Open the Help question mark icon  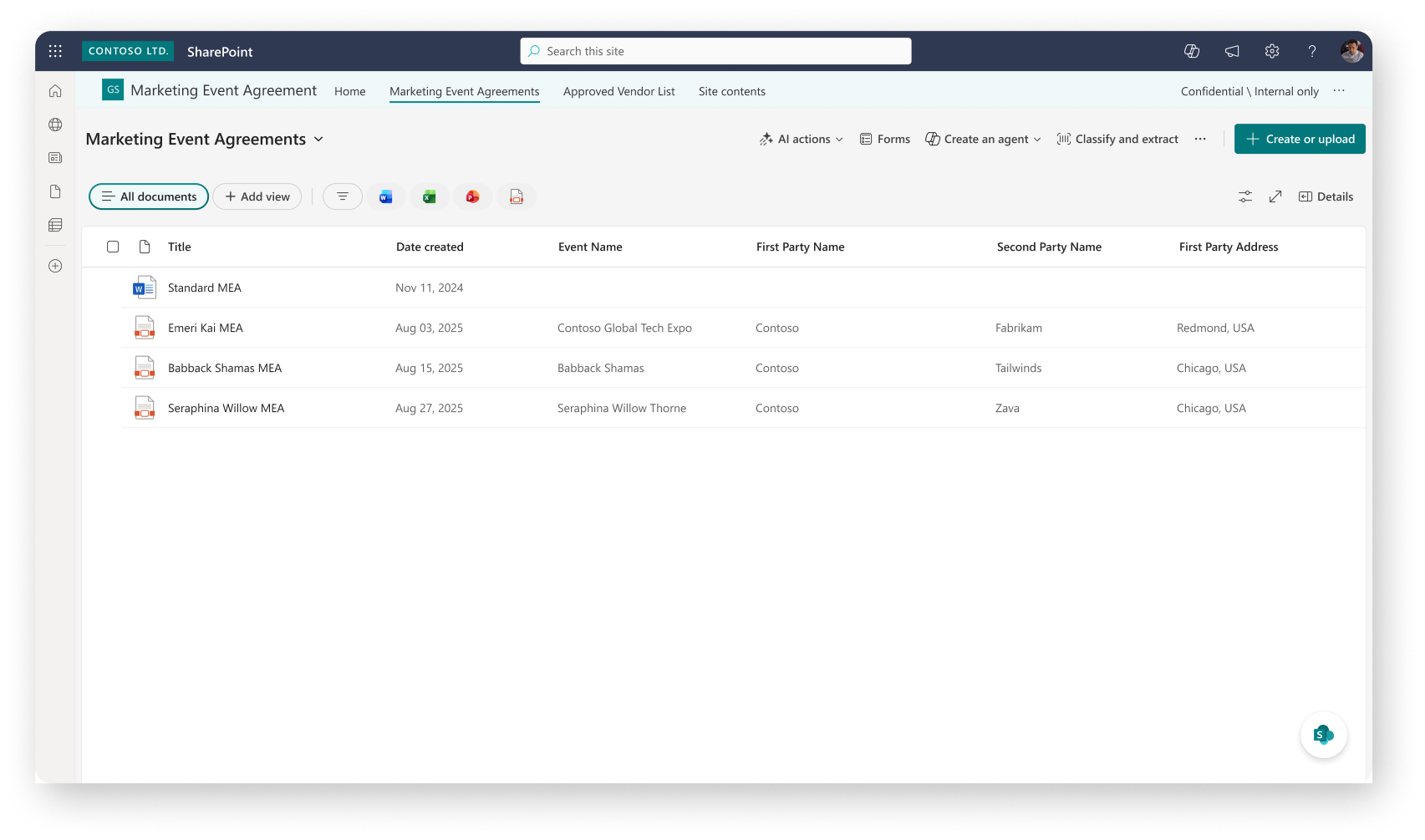tap(1312, 51)
